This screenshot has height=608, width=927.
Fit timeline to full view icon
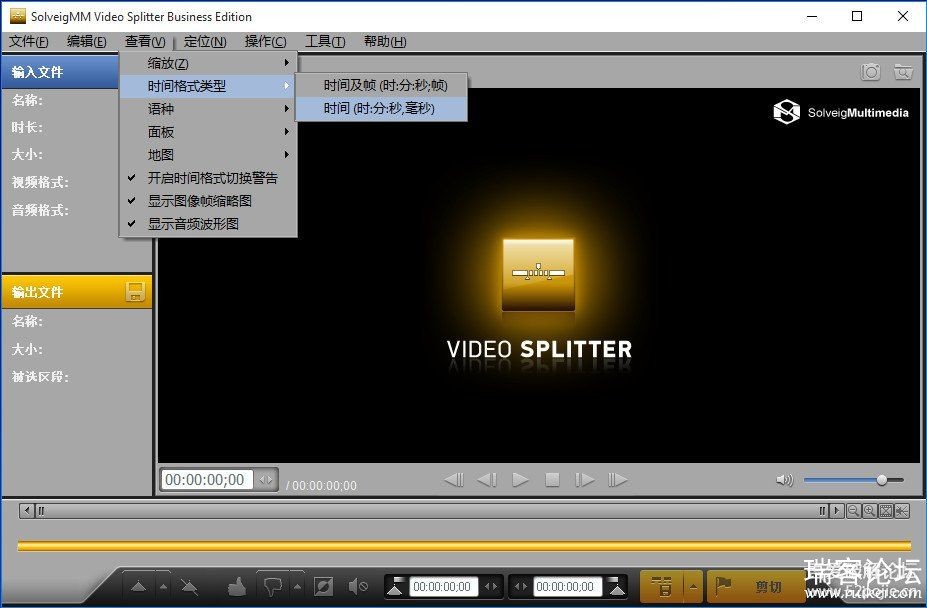[x=886, y=510]
